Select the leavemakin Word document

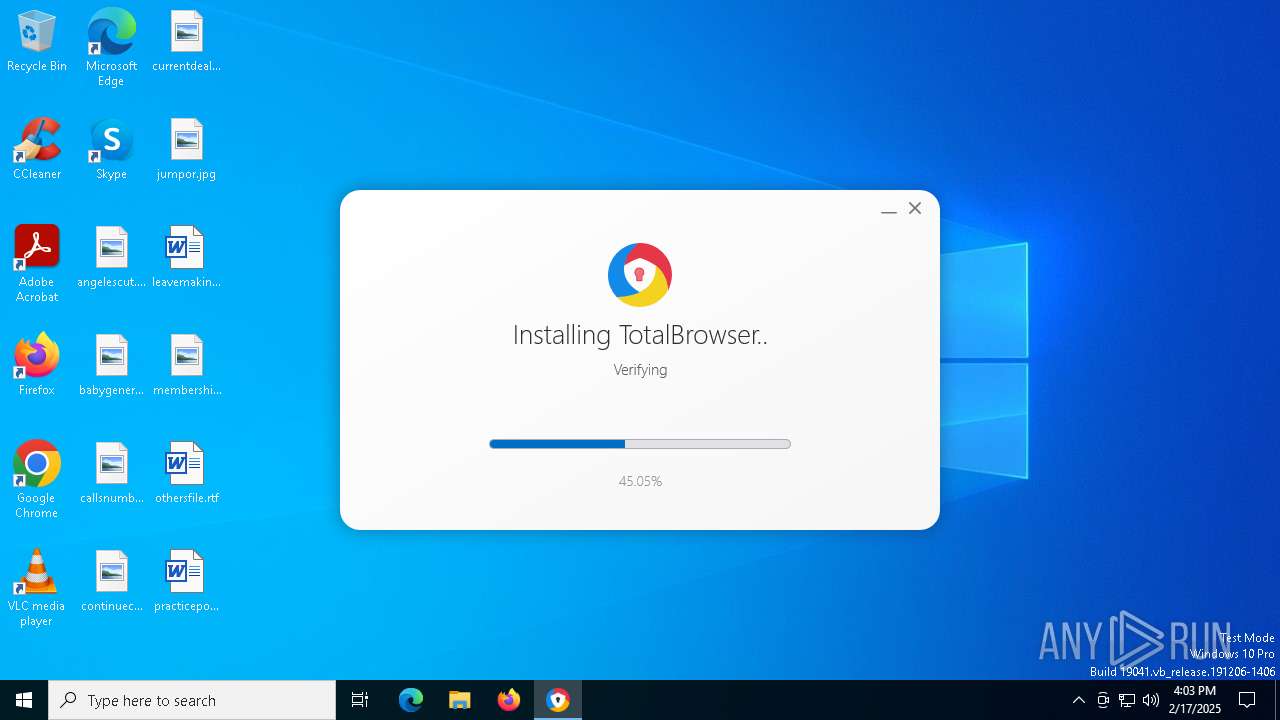click(x=186, y=258)
